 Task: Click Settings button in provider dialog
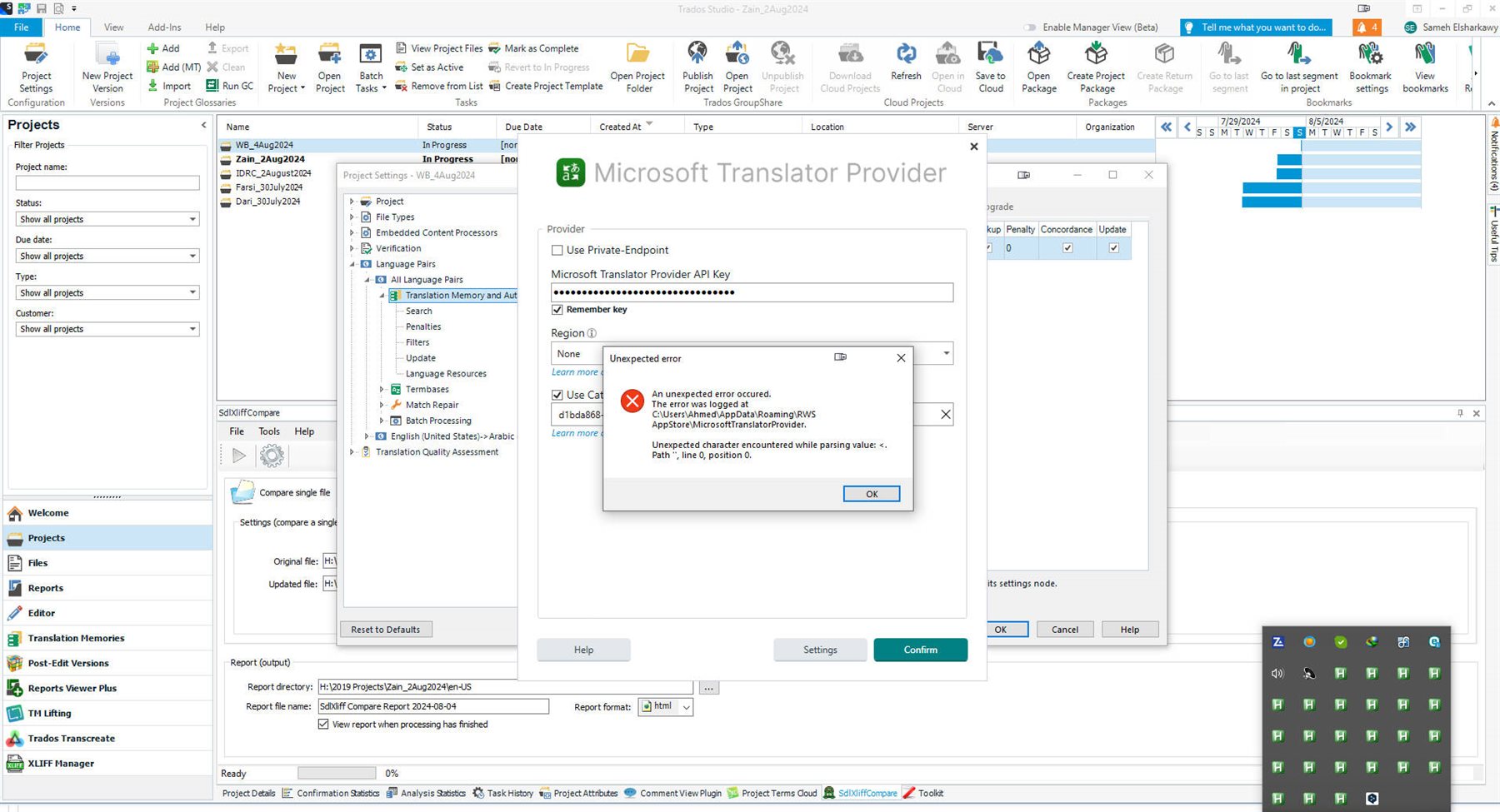coord(820,650)
